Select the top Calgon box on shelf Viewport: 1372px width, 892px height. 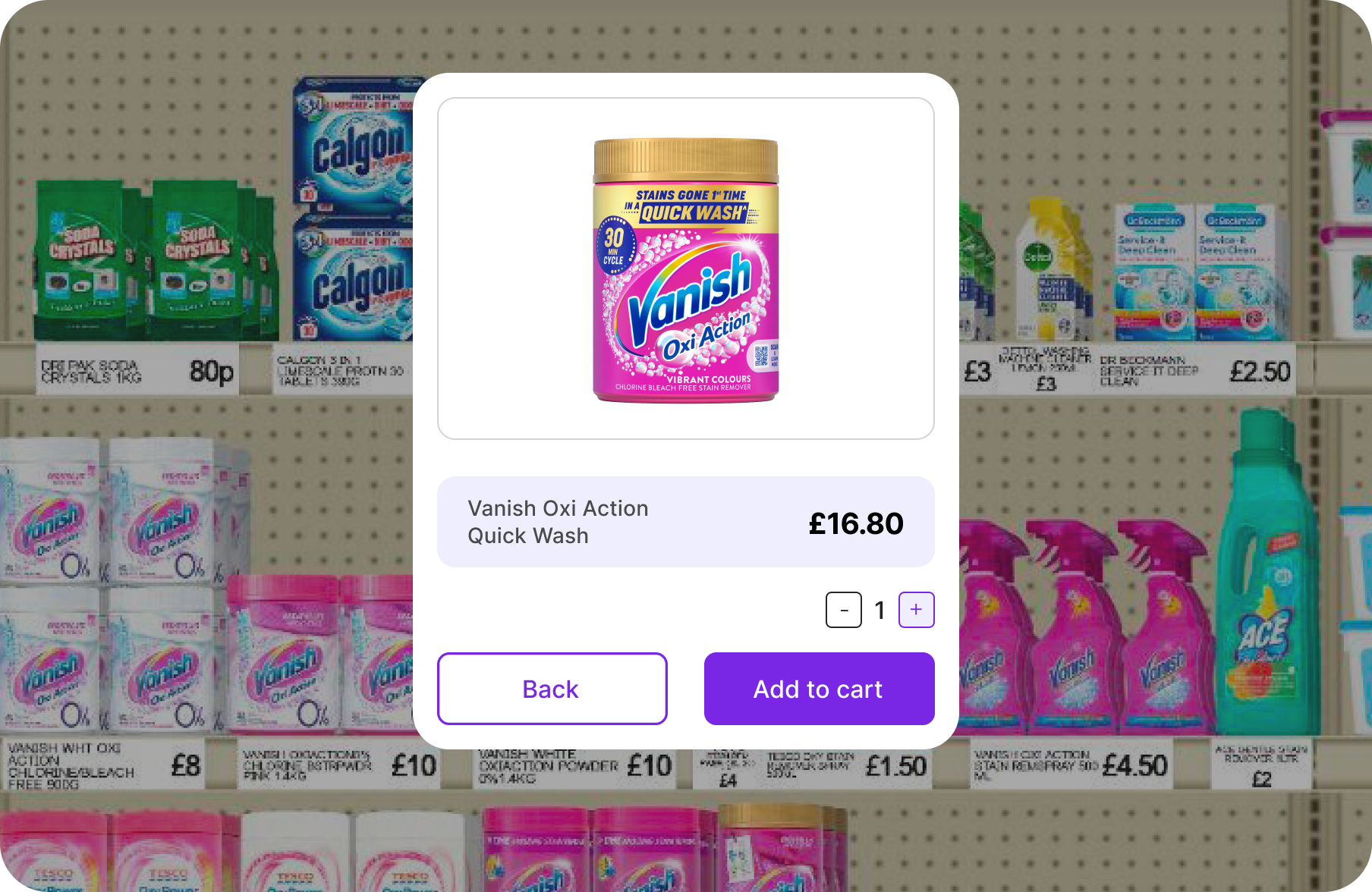point(354,144)
